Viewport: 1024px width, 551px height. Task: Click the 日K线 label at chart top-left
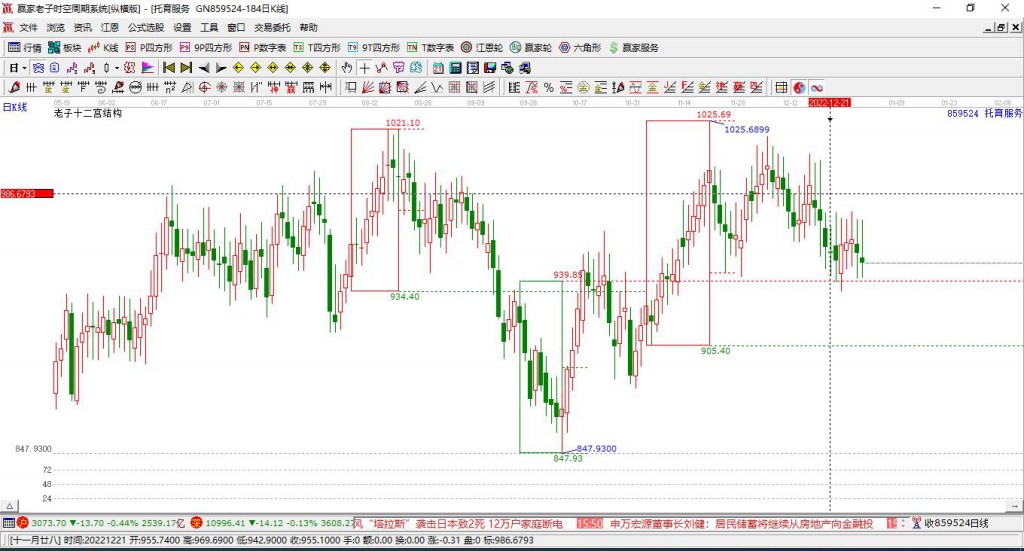pyautogui.click(x=15, y=107)
